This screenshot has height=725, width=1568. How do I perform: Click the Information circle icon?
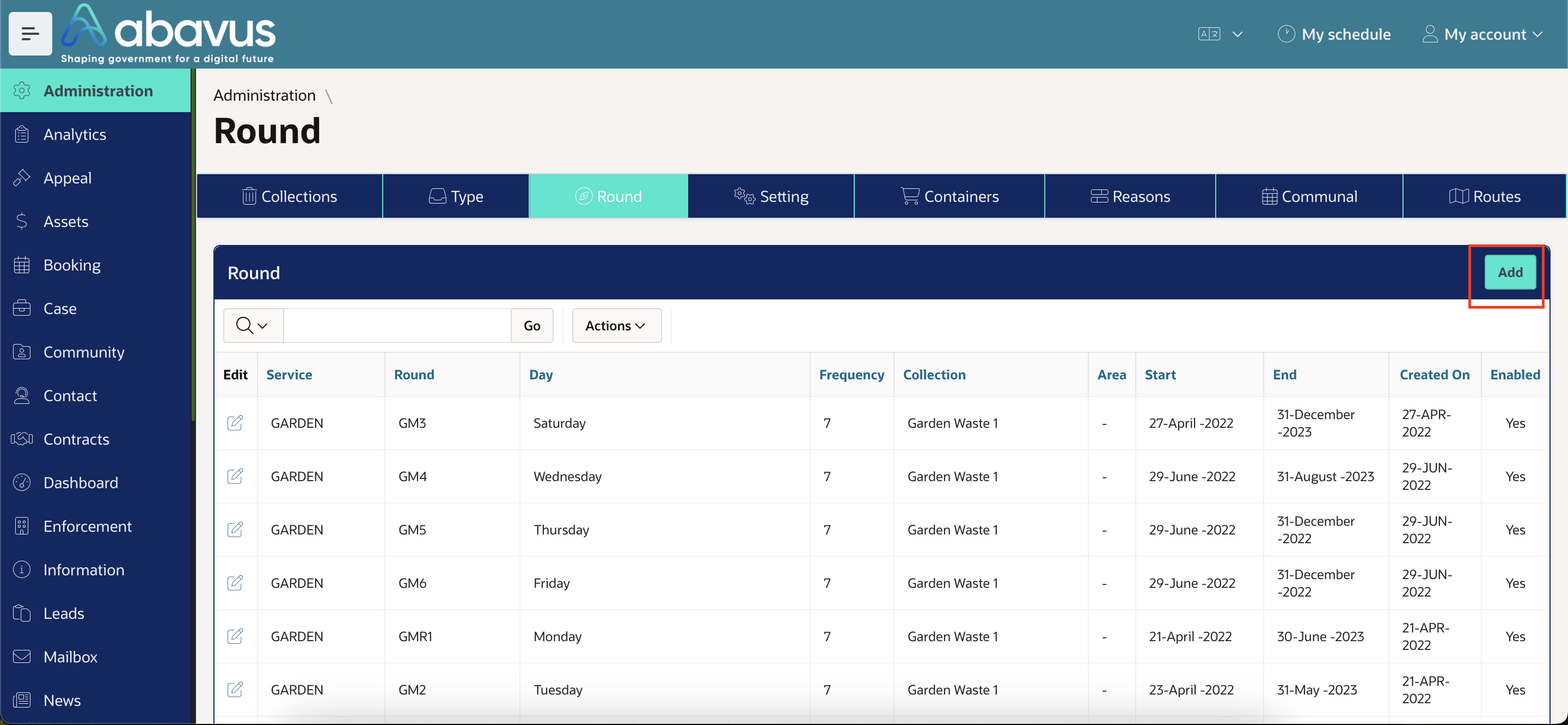coord(22,570)
